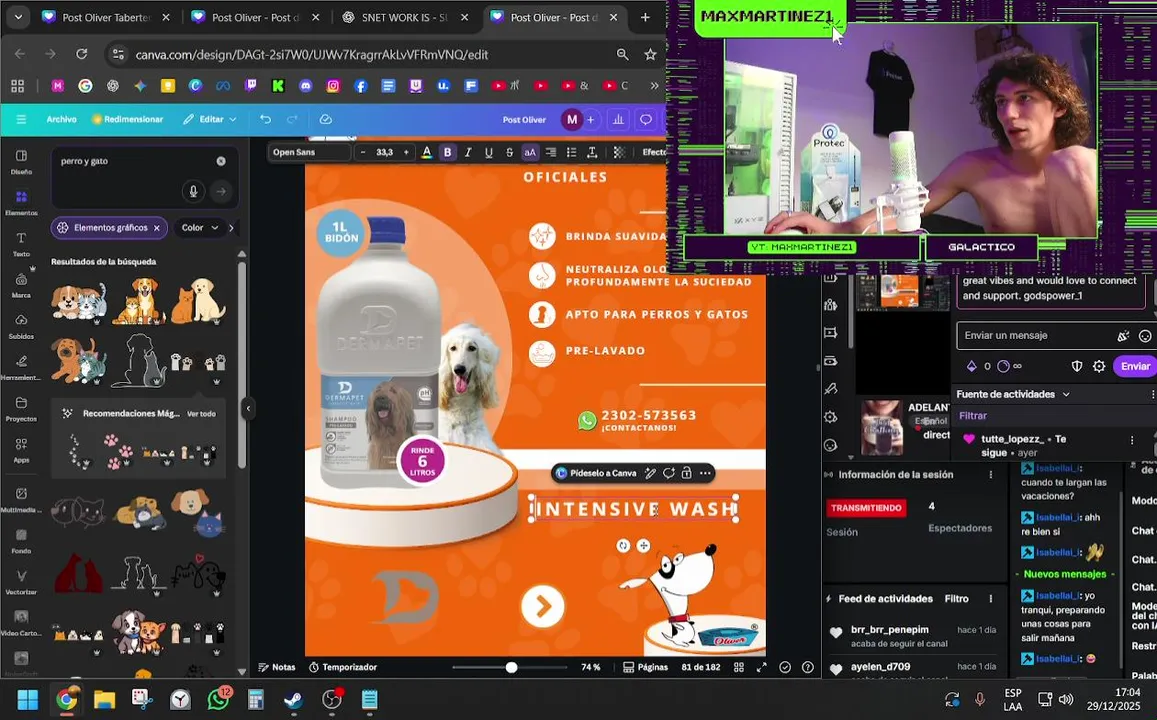Image resolution: width=1157 pixels, height=720 pixels.
Task: Click Pídeselo a Canva button
Action: (x=596, y=474)
